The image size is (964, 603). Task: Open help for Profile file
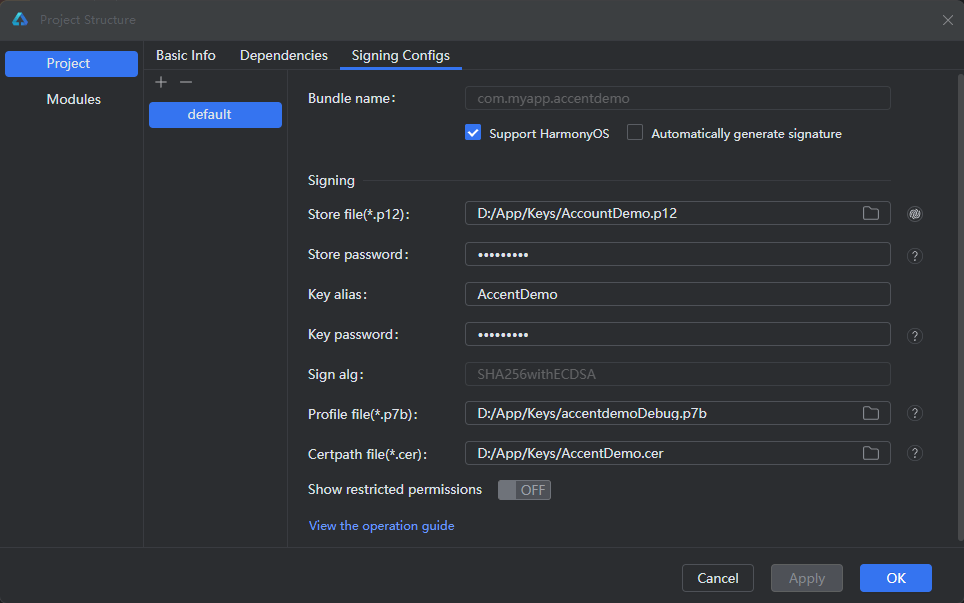pos(914,413)
